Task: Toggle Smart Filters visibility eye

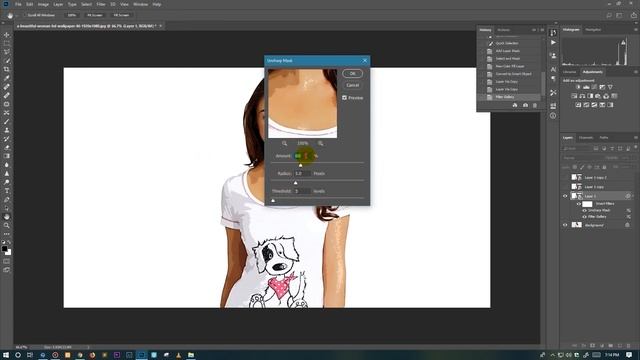Action: pos(579,204)
